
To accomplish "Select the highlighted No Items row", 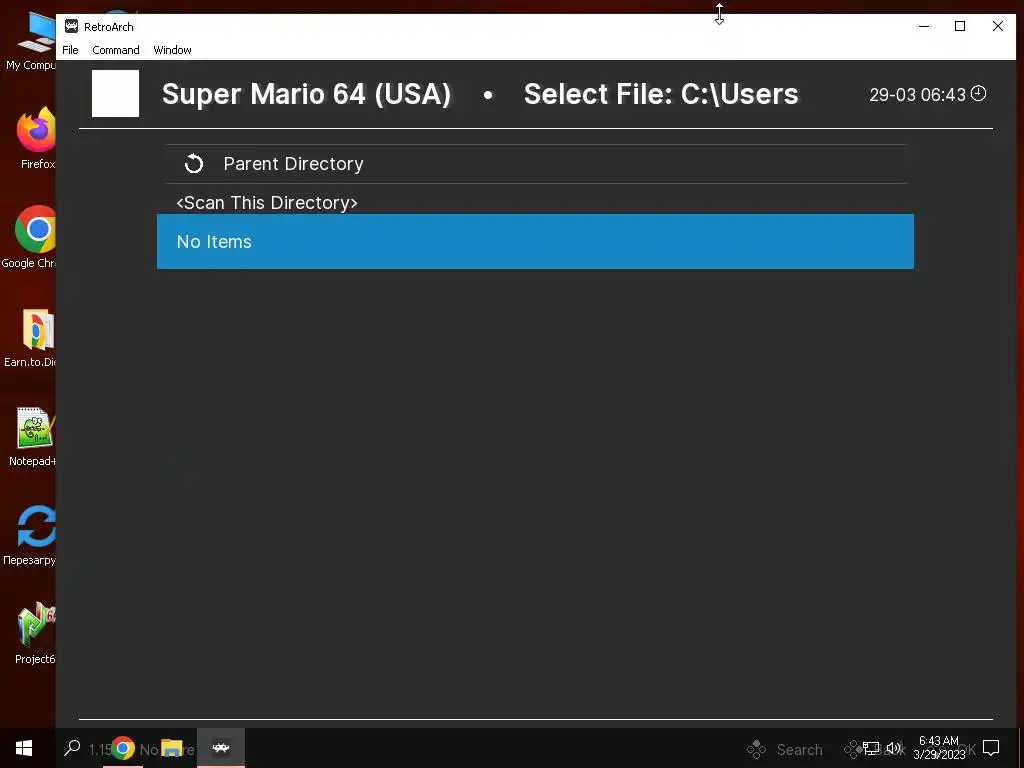I will pos(535,242).
